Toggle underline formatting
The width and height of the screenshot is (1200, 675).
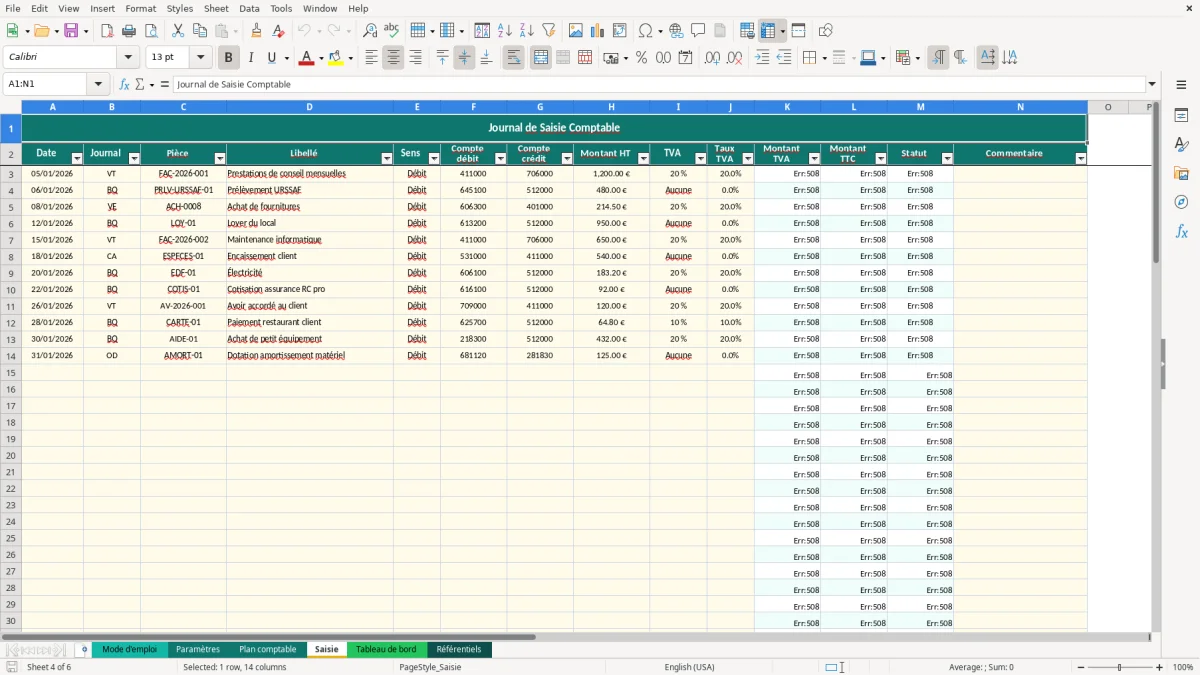pyautogui.click(x=271, y=58)
